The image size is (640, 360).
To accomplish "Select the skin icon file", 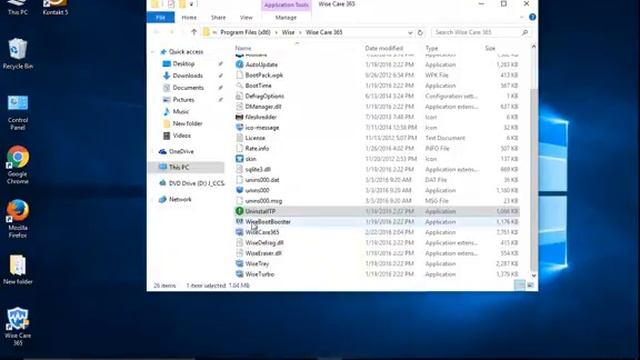I will pos(240,159).
